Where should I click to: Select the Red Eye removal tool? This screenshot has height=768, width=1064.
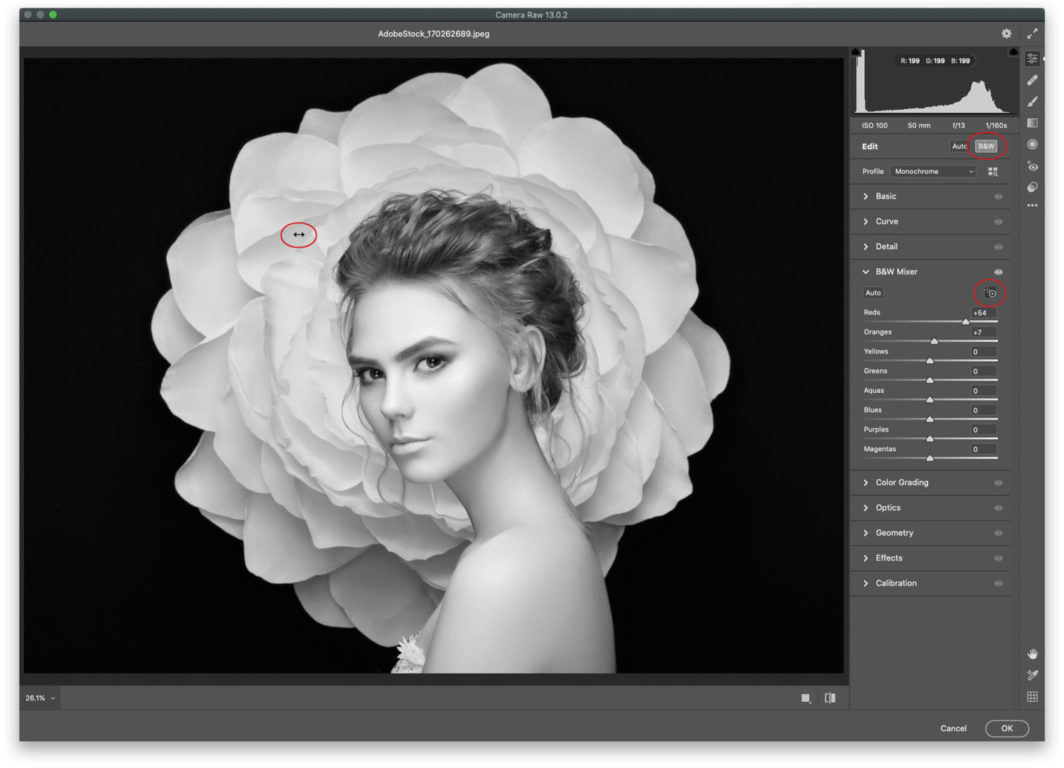pos(1032,164)
